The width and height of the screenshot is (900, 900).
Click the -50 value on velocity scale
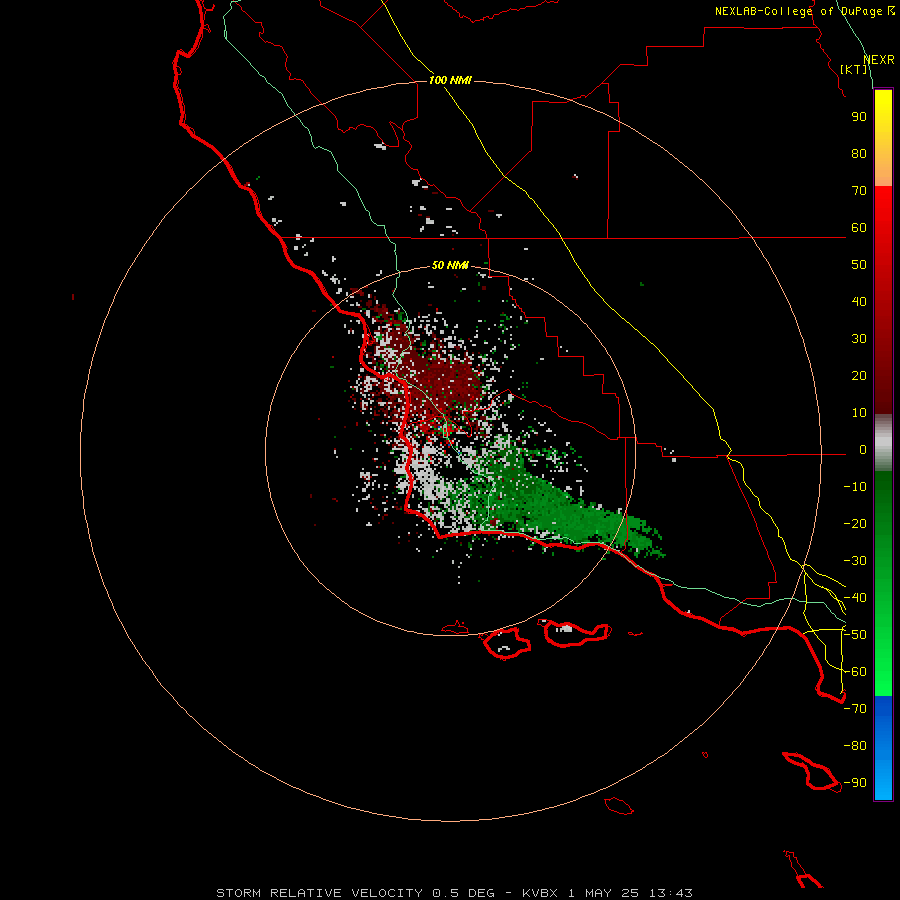pos(855,635)
